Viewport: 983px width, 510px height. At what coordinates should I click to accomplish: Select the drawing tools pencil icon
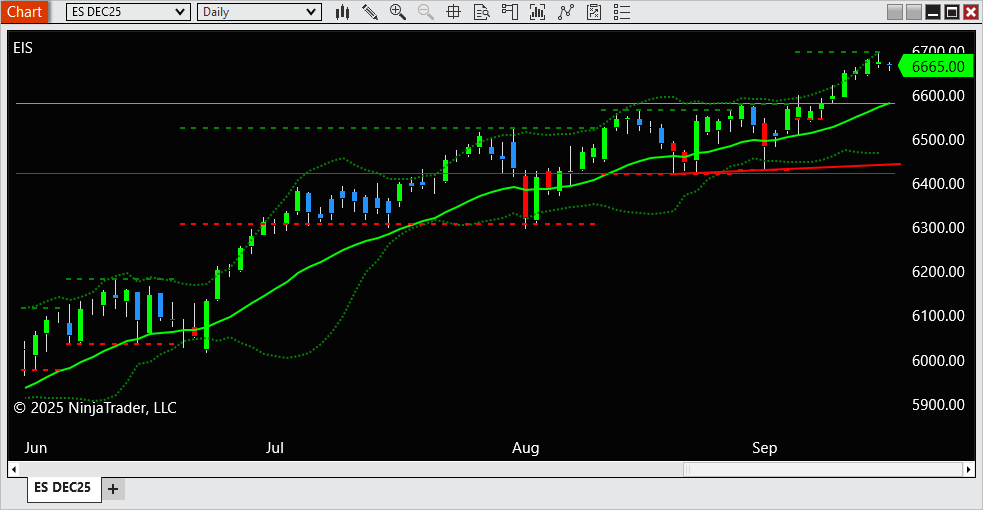click(370, 12)
